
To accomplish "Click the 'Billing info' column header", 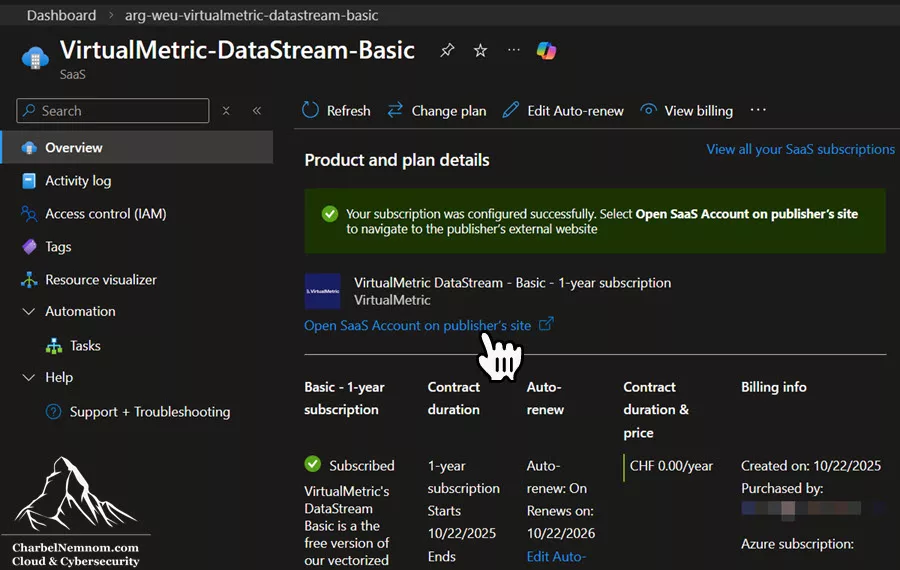I will tap(774, 387).
